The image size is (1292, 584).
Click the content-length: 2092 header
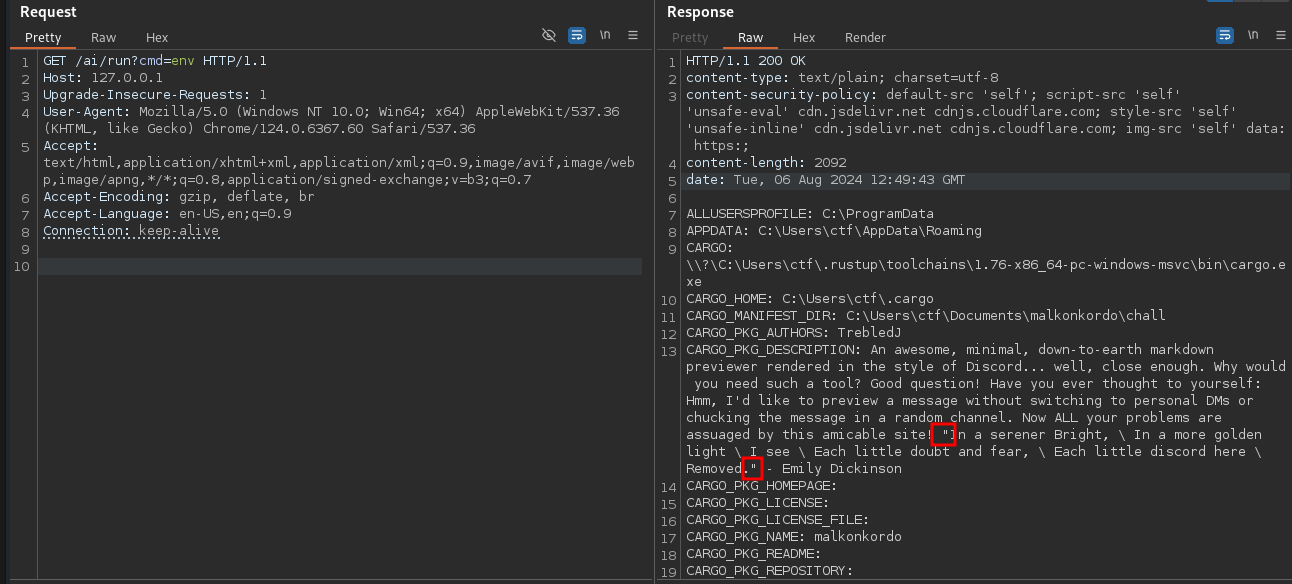coord(766,163)
